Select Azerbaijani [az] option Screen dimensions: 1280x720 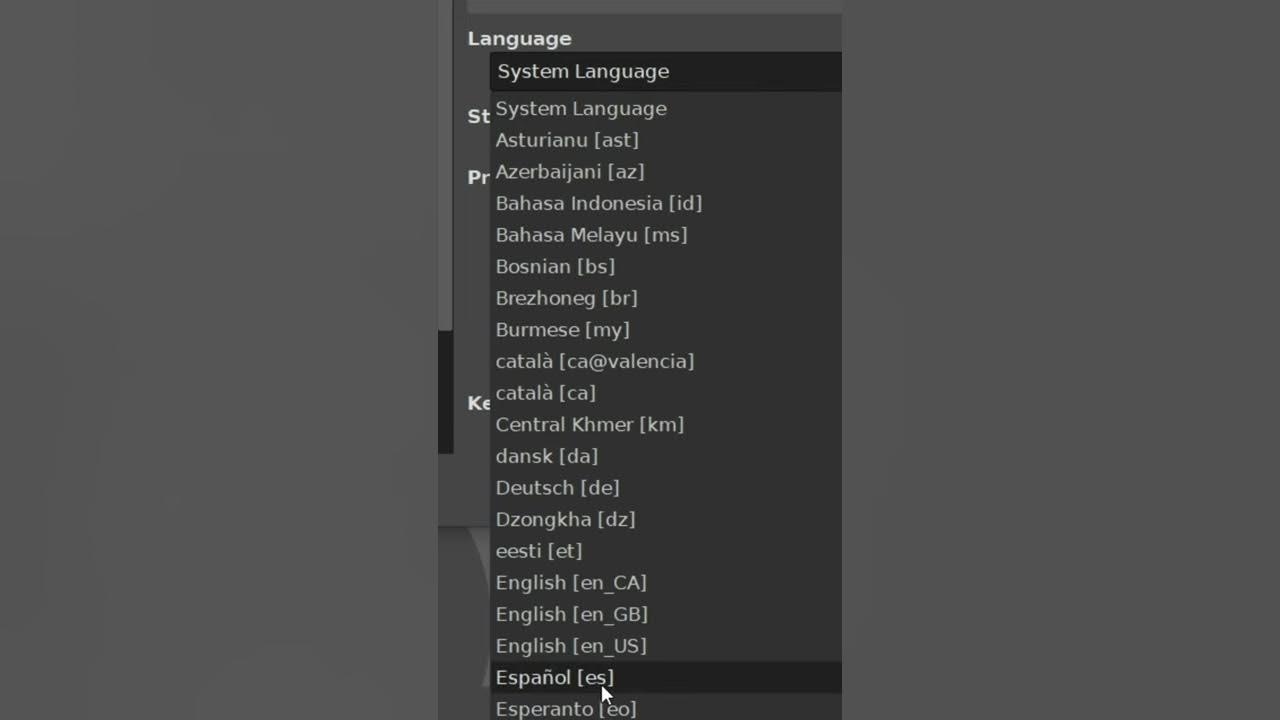coord(570,172)
